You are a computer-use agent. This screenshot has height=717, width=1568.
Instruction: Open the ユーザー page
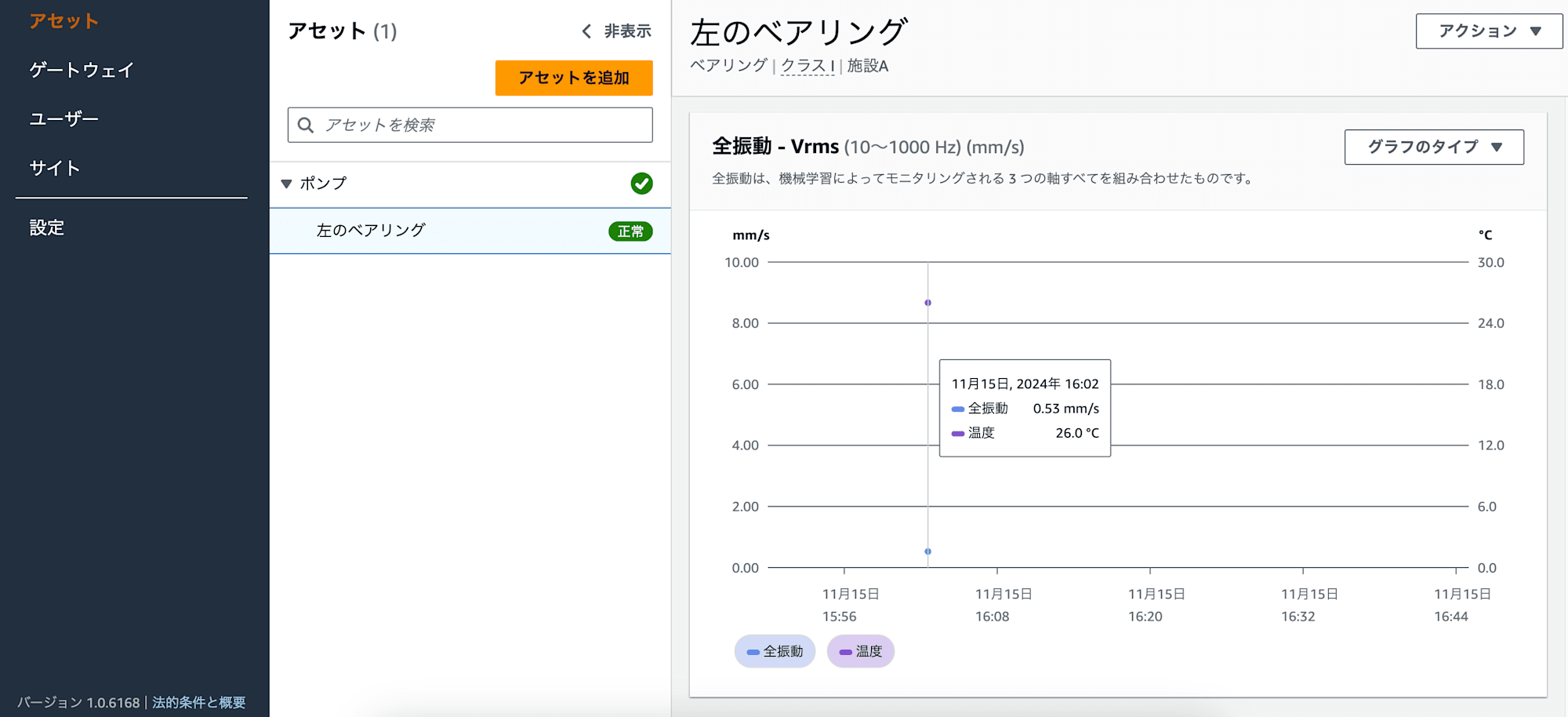[x=64, y=118]
